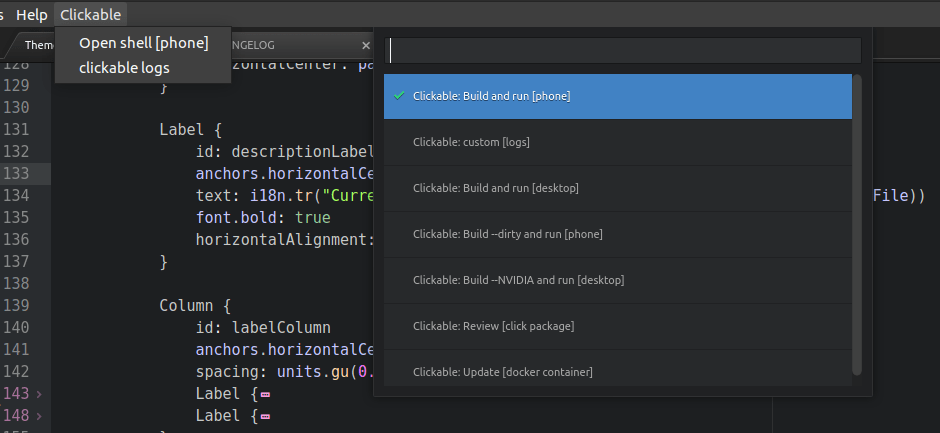
Task: Select "Clickable: Review [click package]"
Action: click(x=617, y=326)
